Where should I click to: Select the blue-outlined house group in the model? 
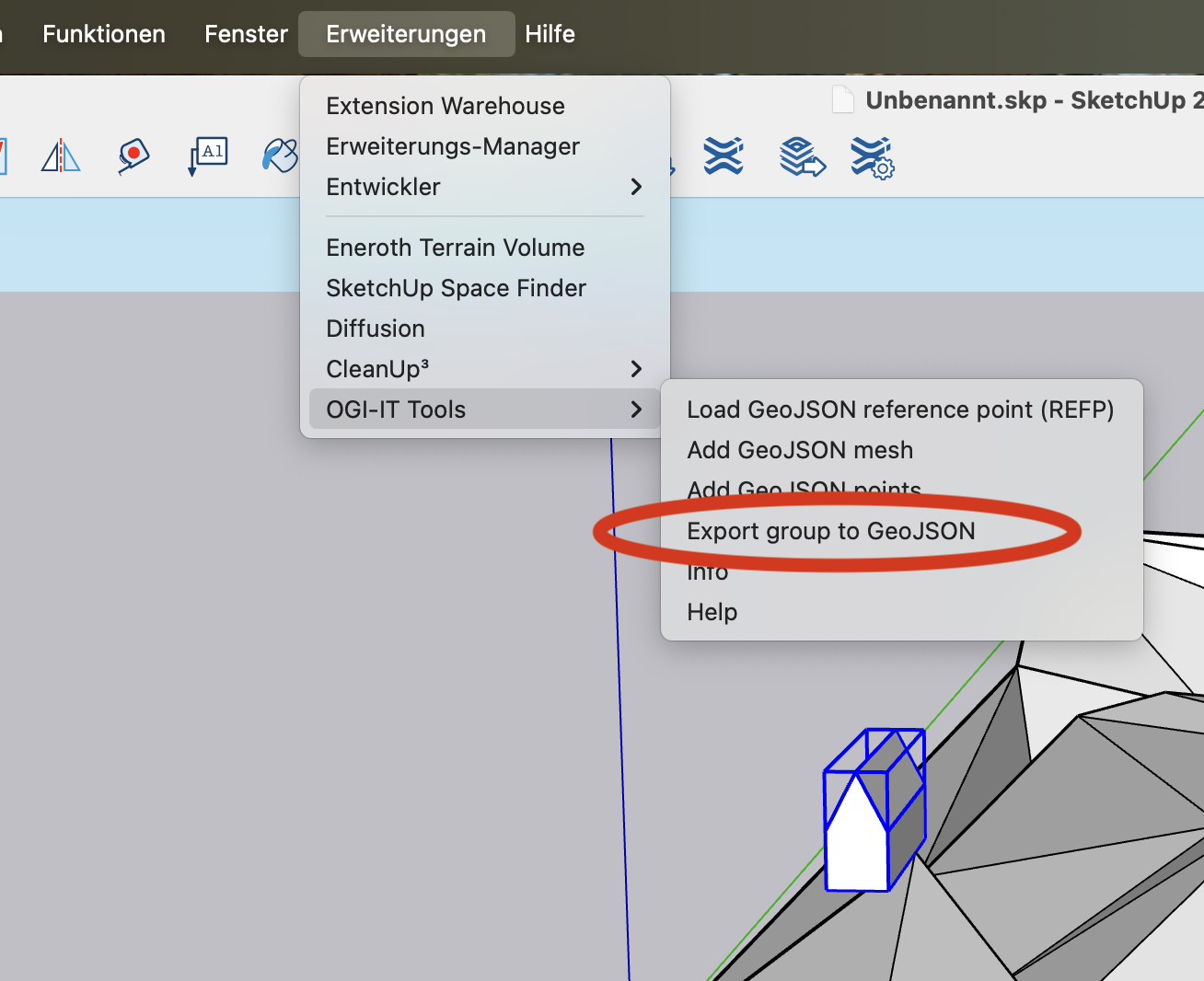pos(874,811)
